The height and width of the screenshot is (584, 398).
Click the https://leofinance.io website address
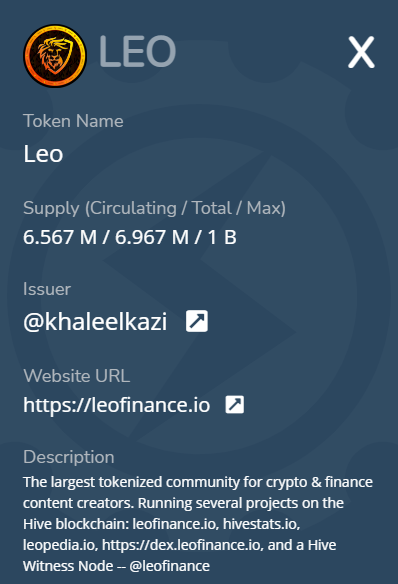pos(117,405)
